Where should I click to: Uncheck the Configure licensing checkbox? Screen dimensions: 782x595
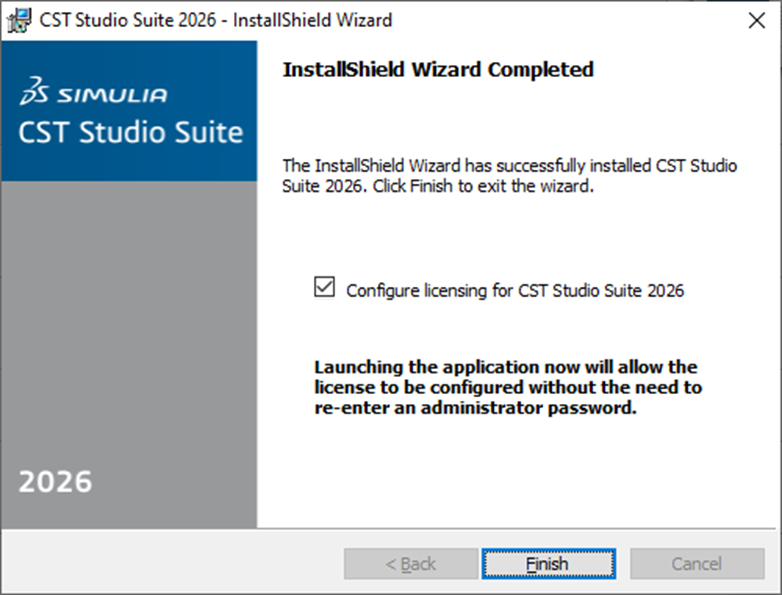(324, 289)
